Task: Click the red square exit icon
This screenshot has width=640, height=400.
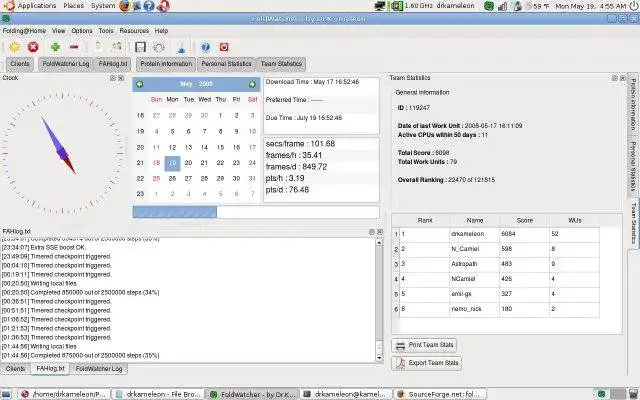Action: 224,47
